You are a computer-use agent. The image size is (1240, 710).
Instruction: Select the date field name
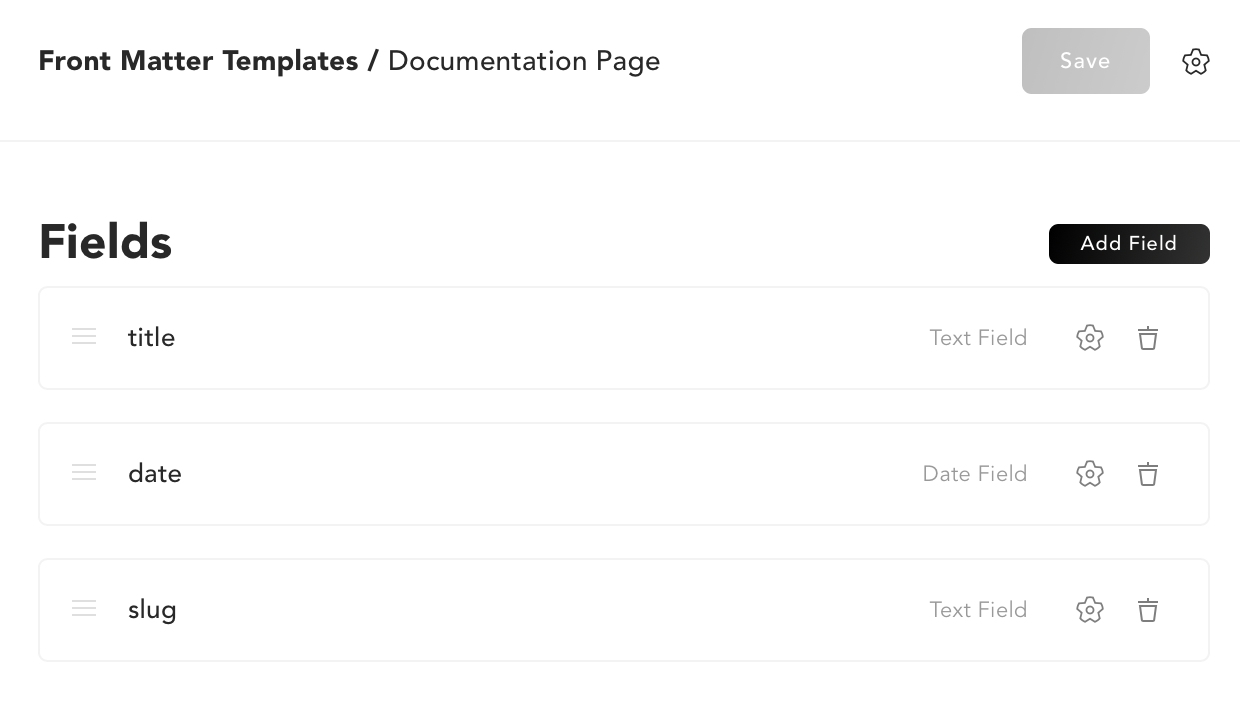click(x=155, y=474)
